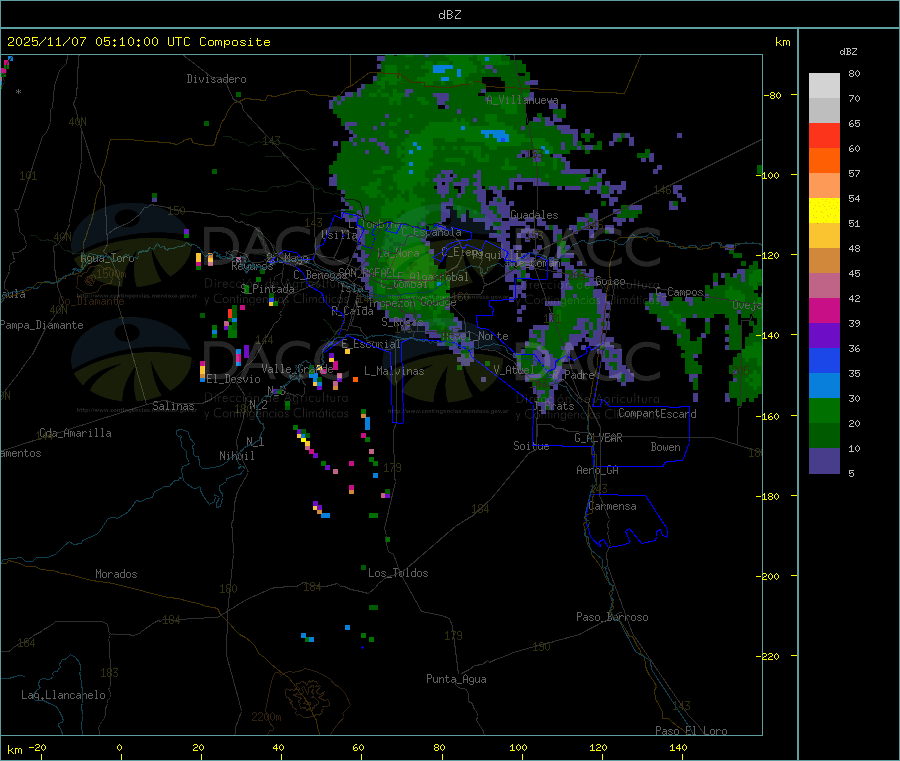The image size is (900, 761).
Task: Click the E_Escorial map label
Action: coord(371,344)
